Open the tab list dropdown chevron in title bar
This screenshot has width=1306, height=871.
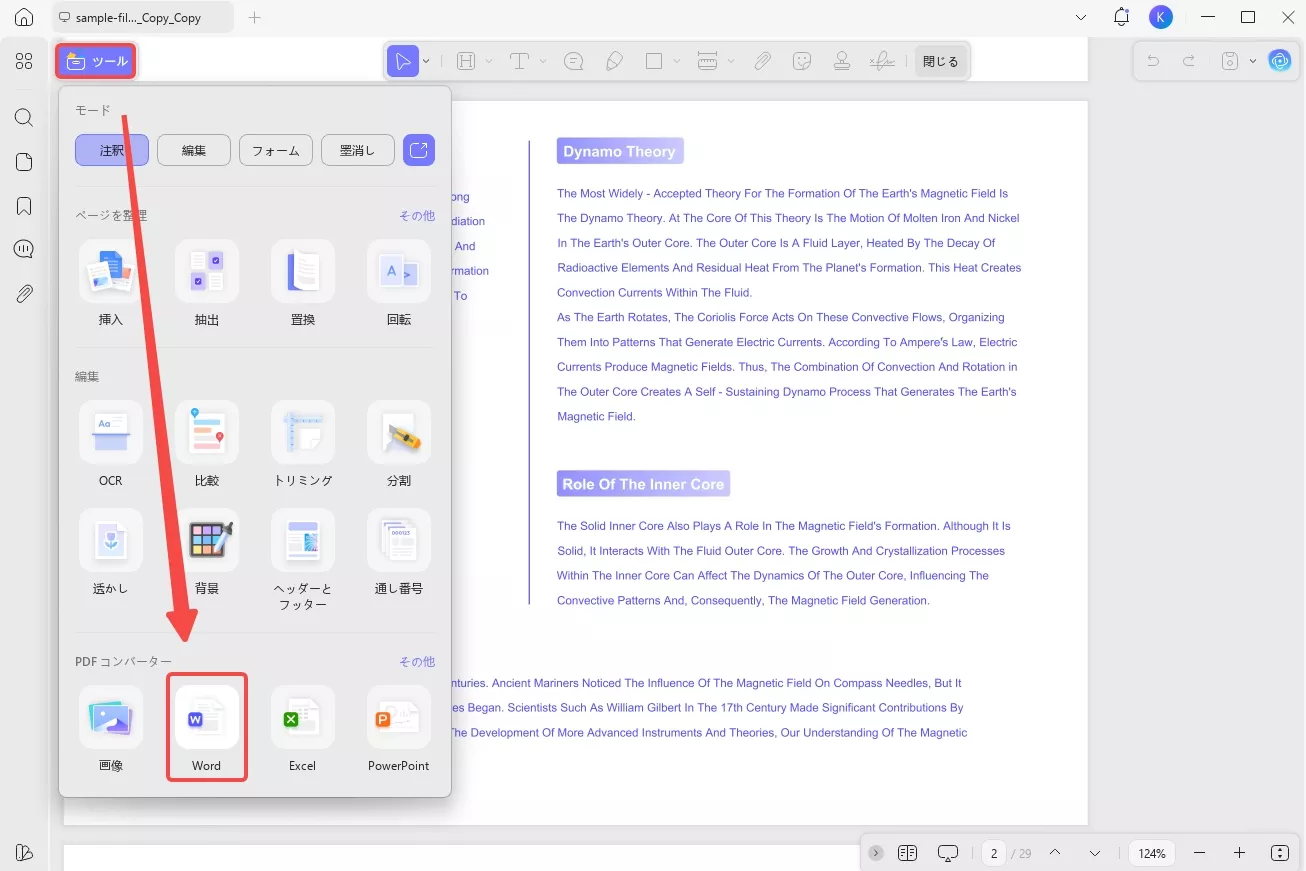point(1081,18)
